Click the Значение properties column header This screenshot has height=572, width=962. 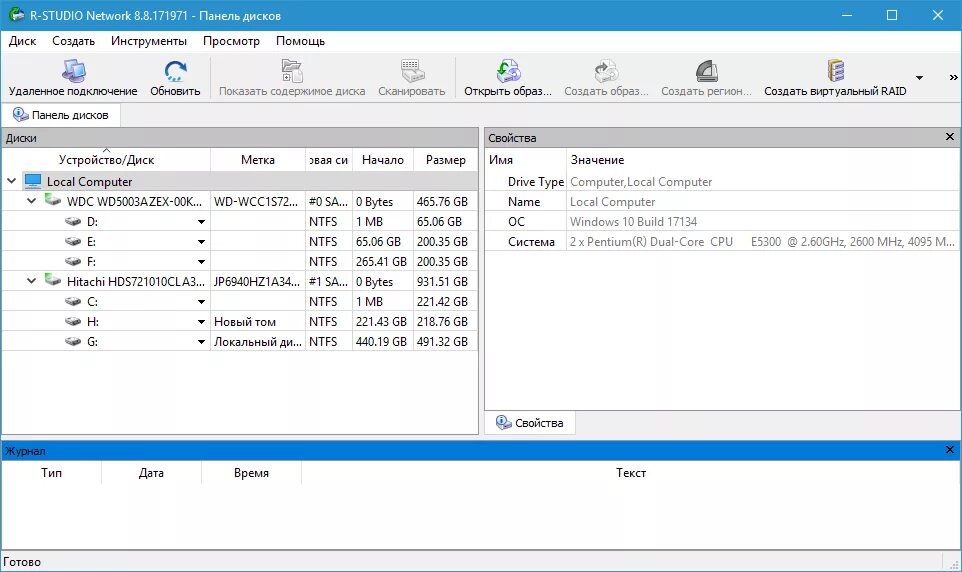coord(763,160)
